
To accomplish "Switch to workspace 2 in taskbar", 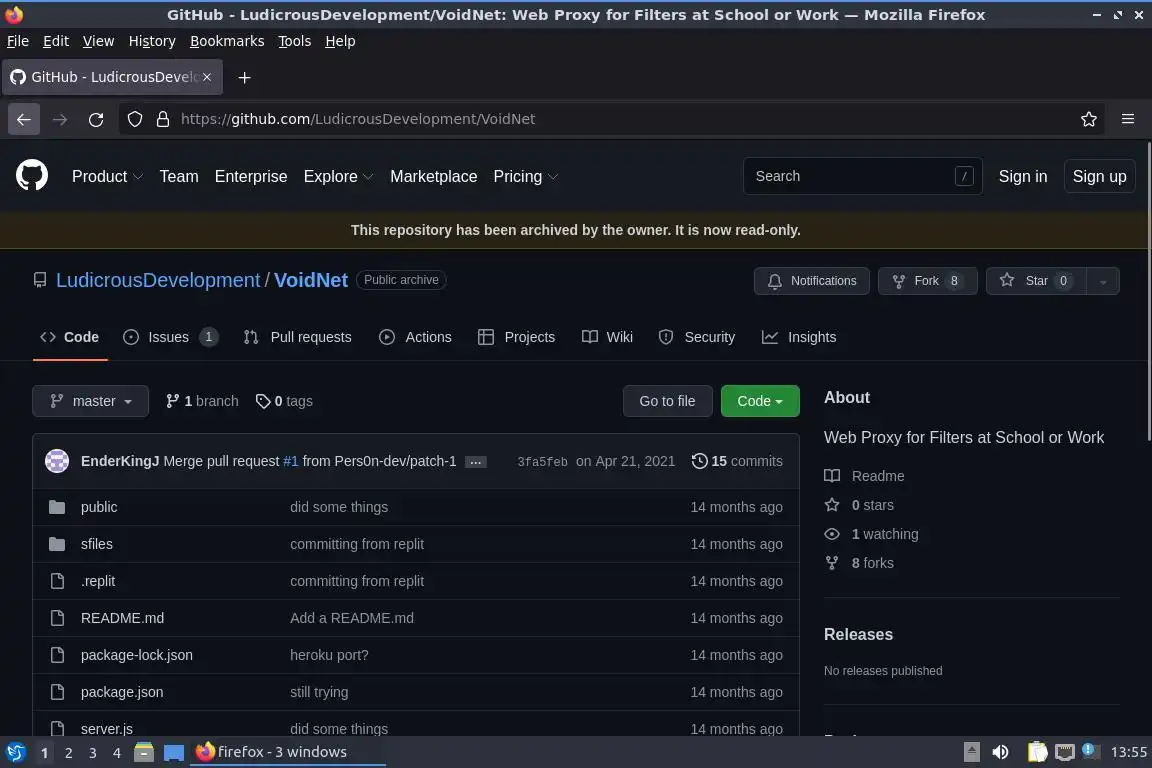I will [x=68, y=753].
